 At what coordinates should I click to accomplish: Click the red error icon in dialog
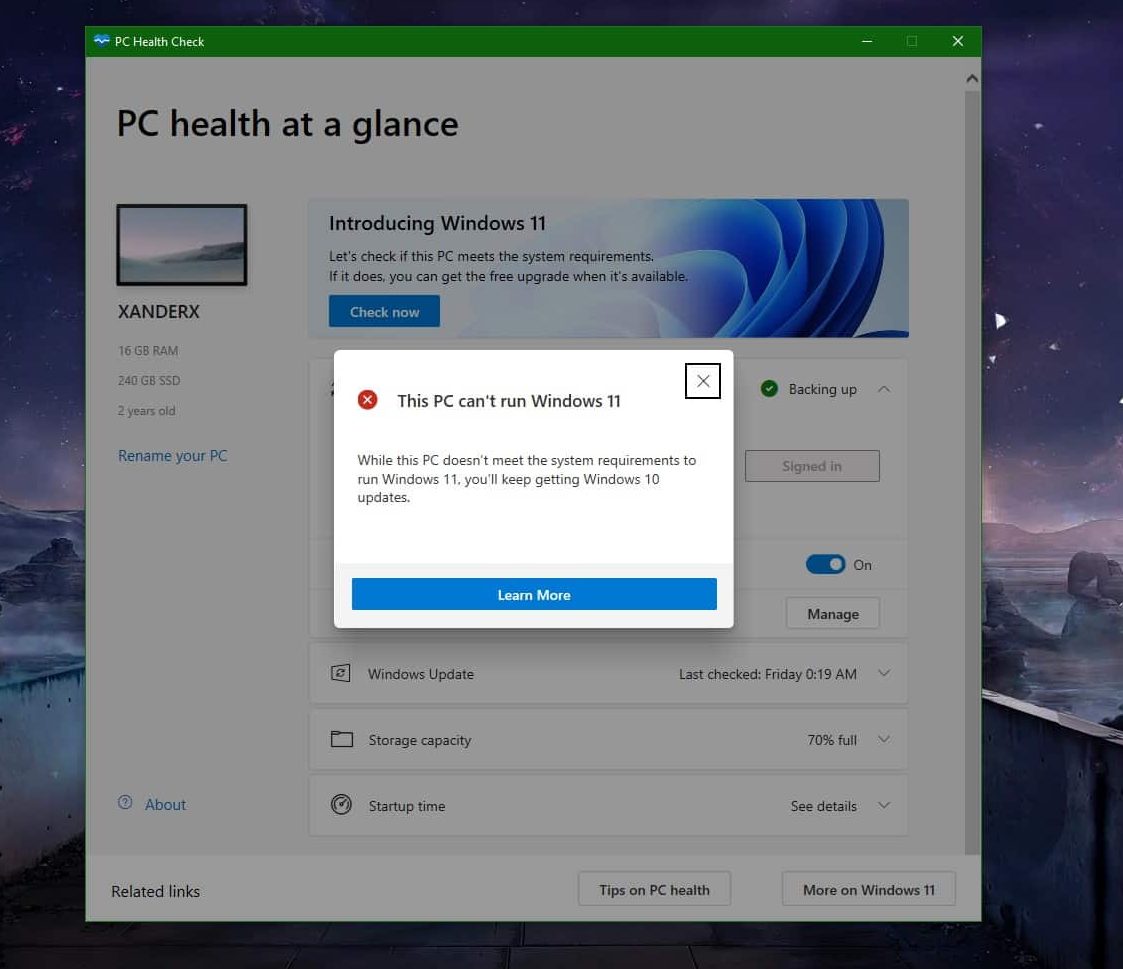tap(367, 400)
